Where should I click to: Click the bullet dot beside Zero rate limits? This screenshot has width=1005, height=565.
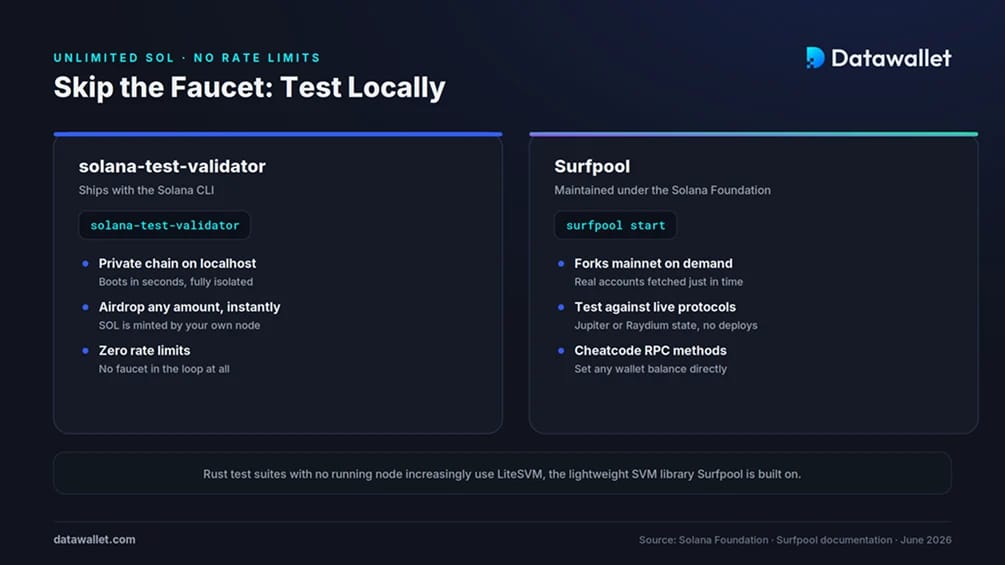85,350
